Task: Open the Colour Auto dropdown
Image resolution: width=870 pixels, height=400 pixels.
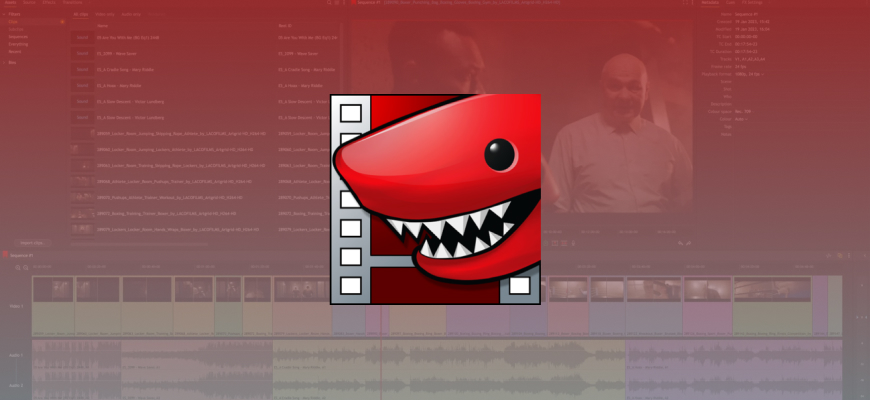Action: [741, 119]
